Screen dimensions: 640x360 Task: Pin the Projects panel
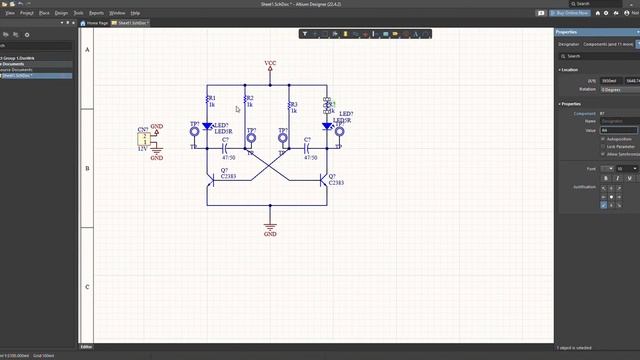[x=67, y=23]
